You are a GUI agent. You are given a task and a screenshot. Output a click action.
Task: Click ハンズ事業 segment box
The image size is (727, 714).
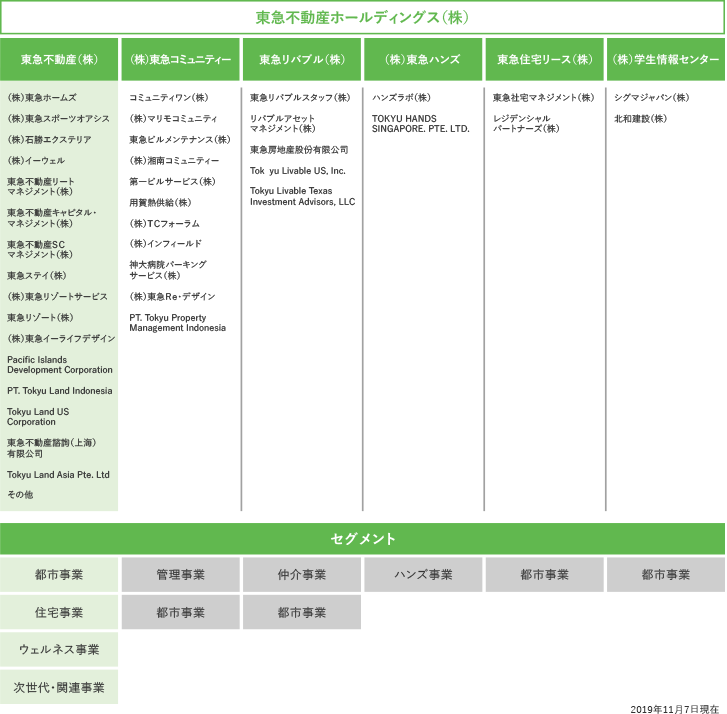click(x=423, y=575)
